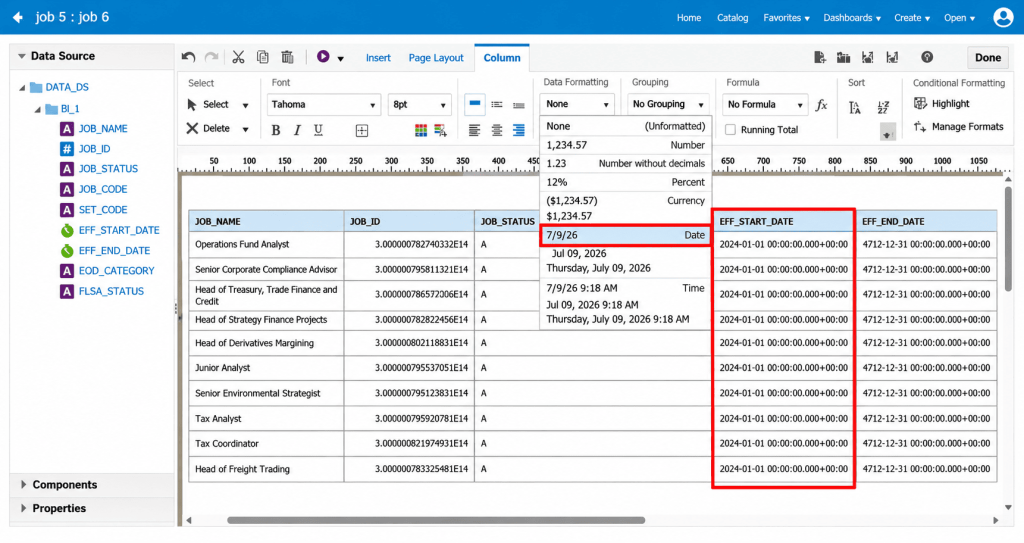Image resolution: width=1024 pixels, height=543 pixels.
Task: Align column text left
Action: 474,131
